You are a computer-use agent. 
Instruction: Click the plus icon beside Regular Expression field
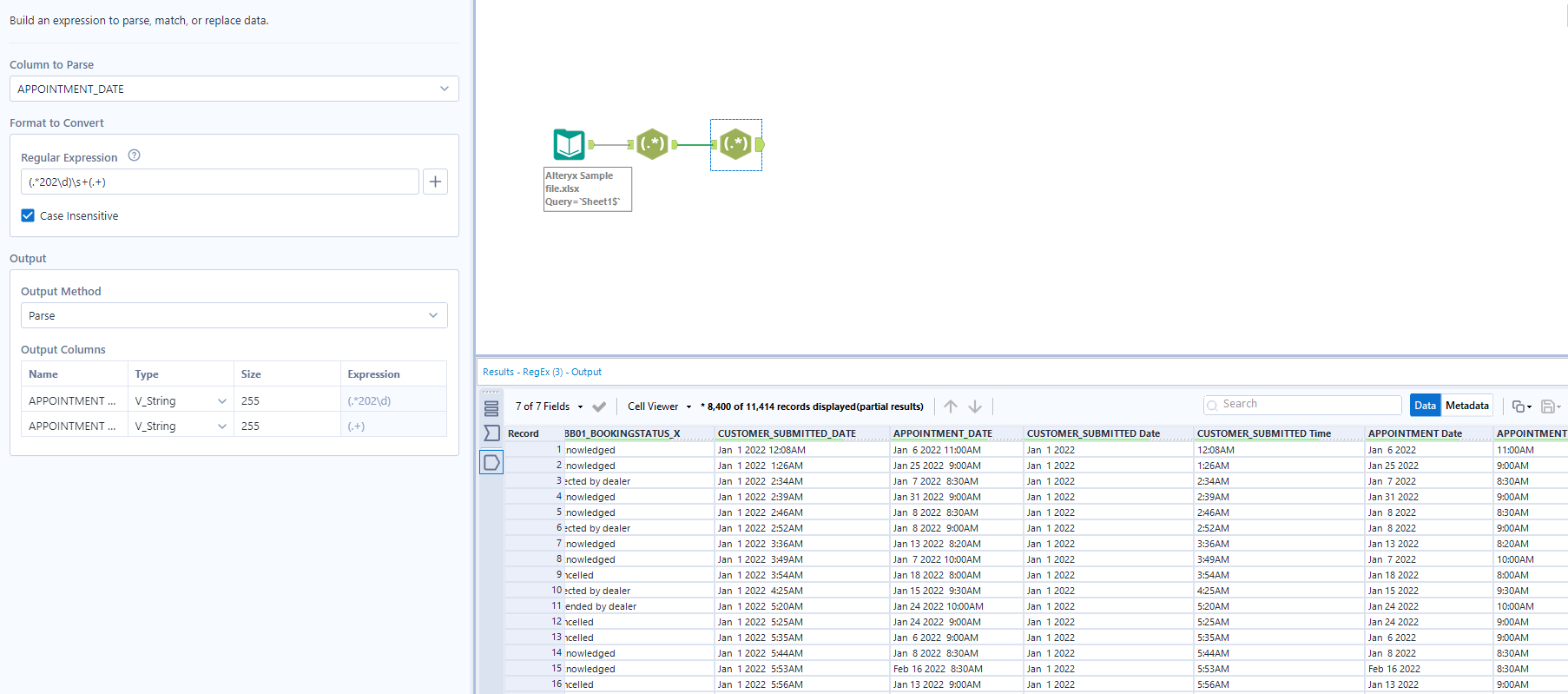point(435,182)
